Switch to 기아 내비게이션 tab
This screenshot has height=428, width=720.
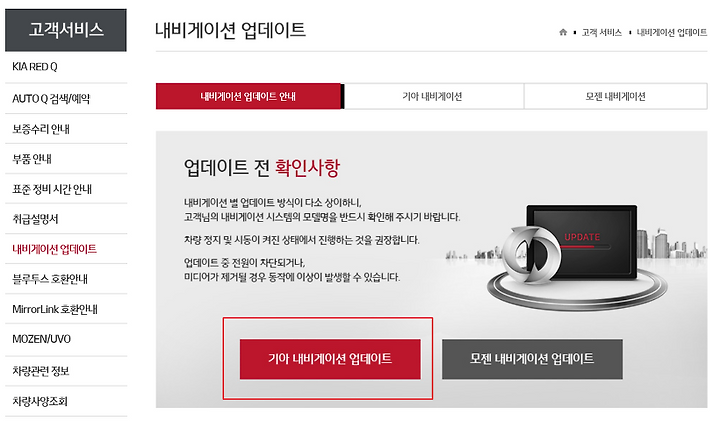click(432, 96)
